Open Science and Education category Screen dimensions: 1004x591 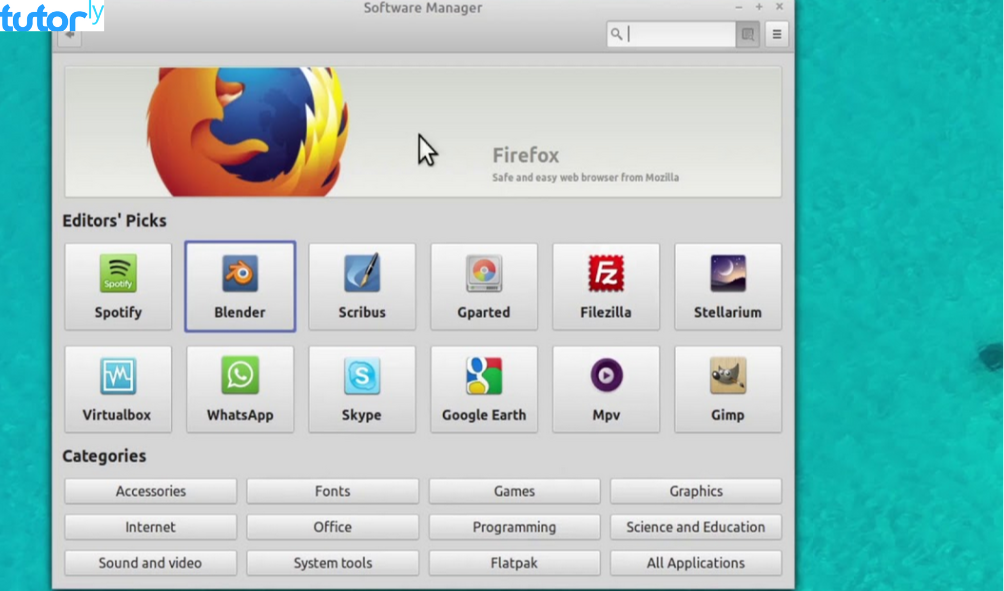696,527
